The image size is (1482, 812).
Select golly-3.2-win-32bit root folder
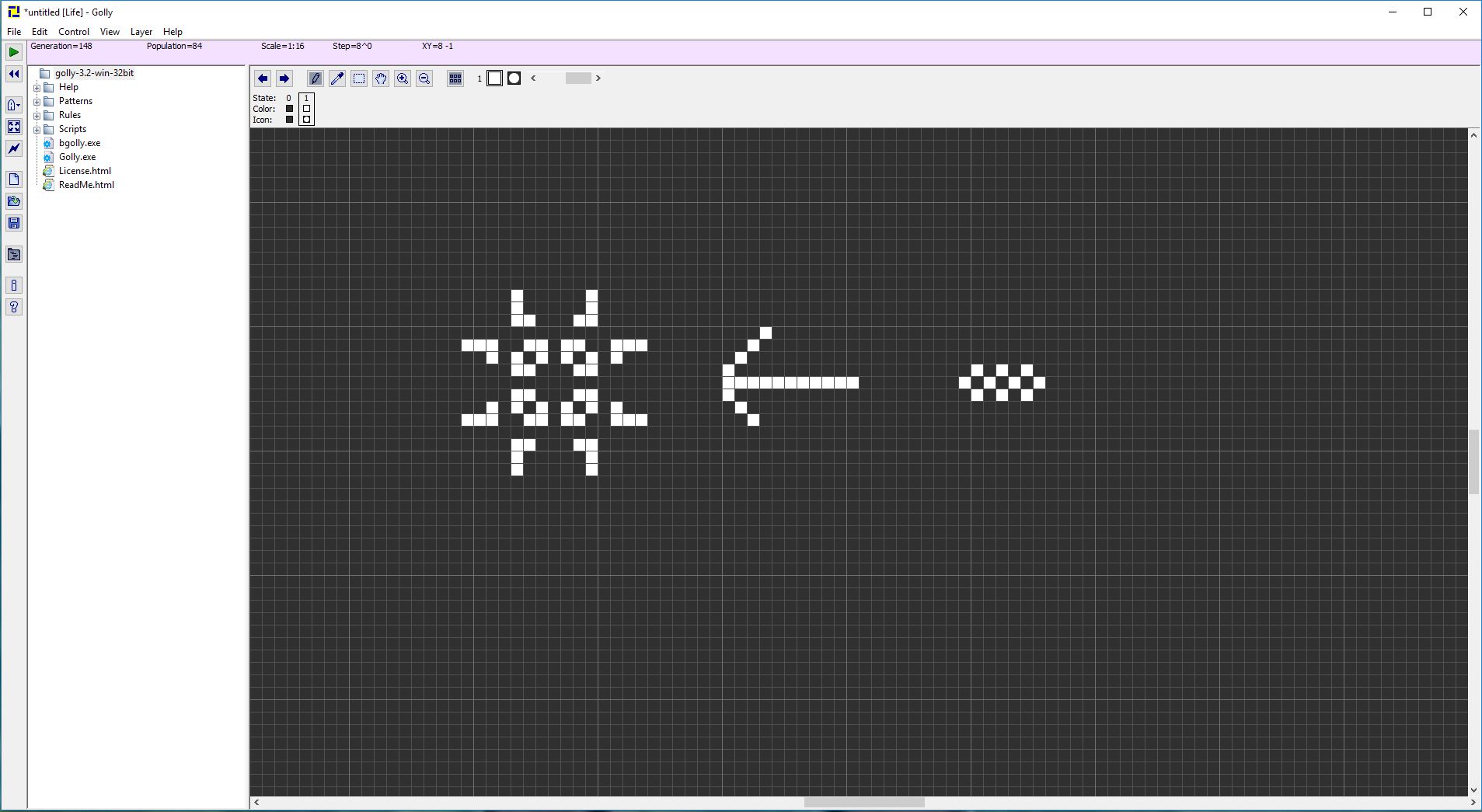[94, 73]
